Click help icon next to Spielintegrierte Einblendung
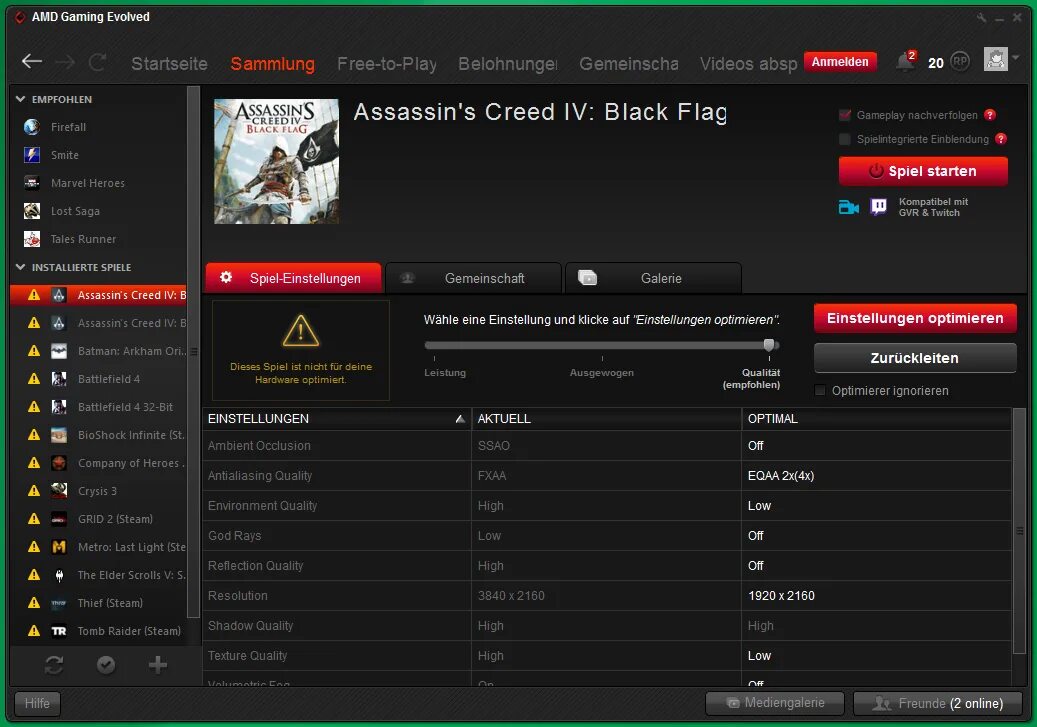 coord(1001,139)
